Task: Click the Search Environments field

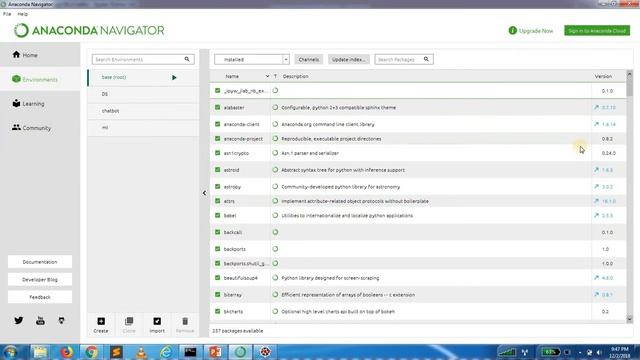Action: (x=143, y=59)
